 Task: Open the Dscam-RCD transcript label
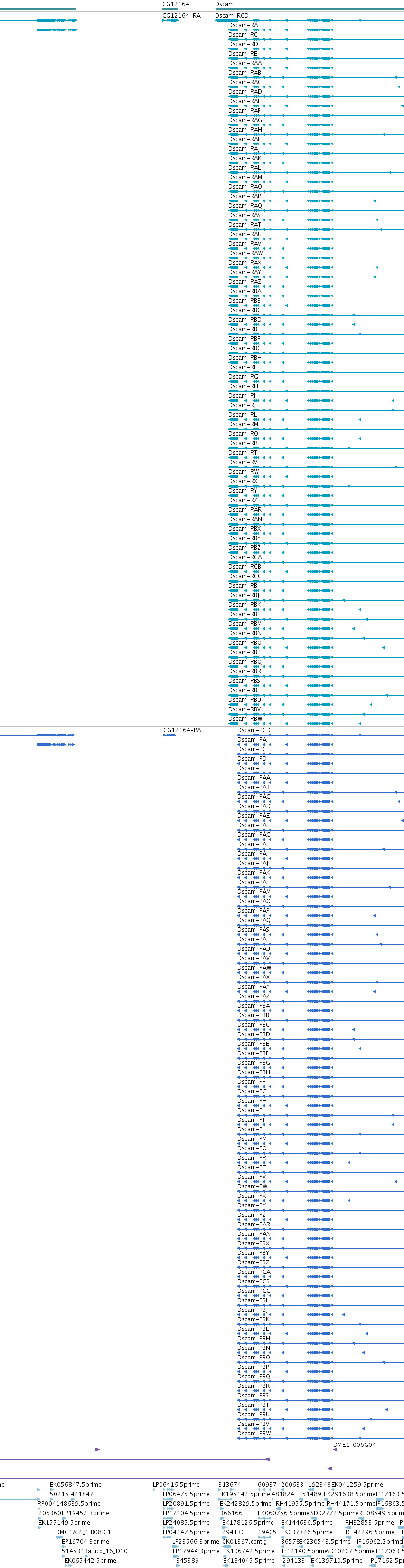coord(232,15)
